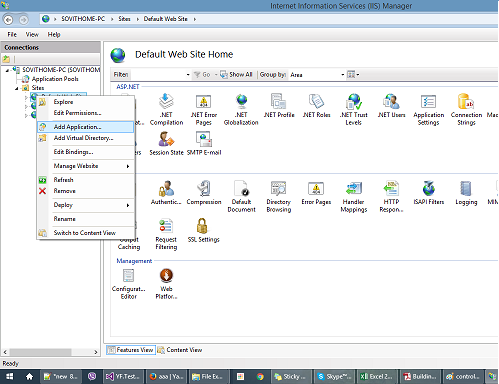Switch to Content View tab
Image resolution: width=499 pixels, height=384 pixels.
[180, 350]
